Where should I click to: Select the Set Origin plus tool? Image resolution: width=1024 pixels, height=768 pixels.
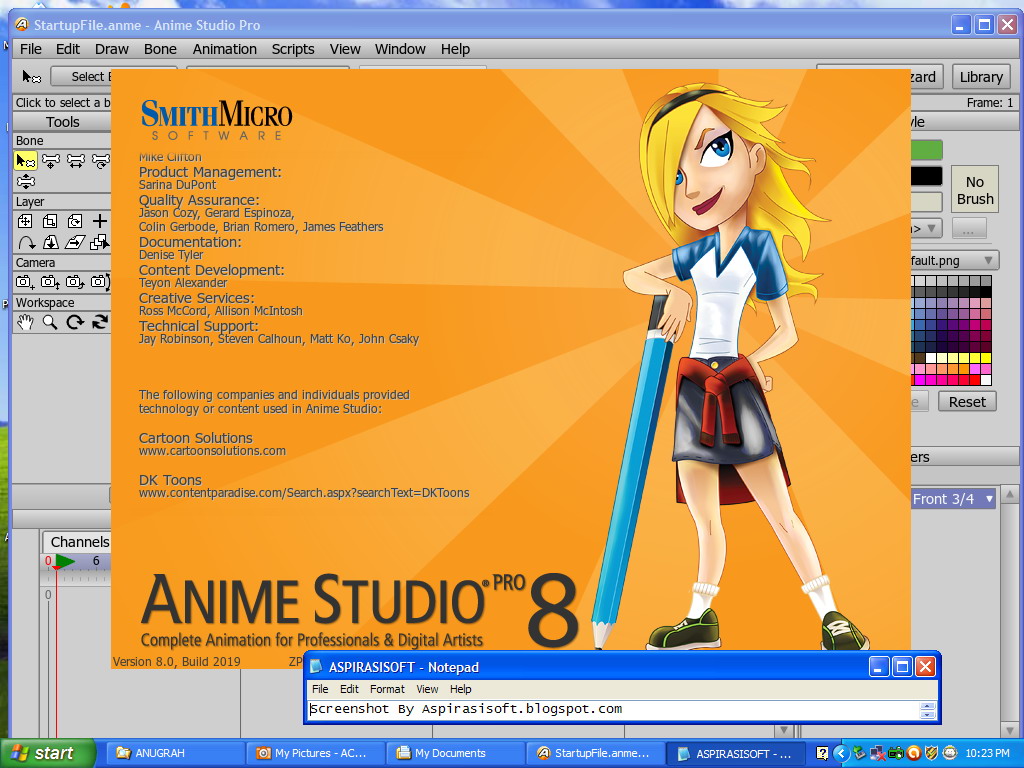[100, 221]
